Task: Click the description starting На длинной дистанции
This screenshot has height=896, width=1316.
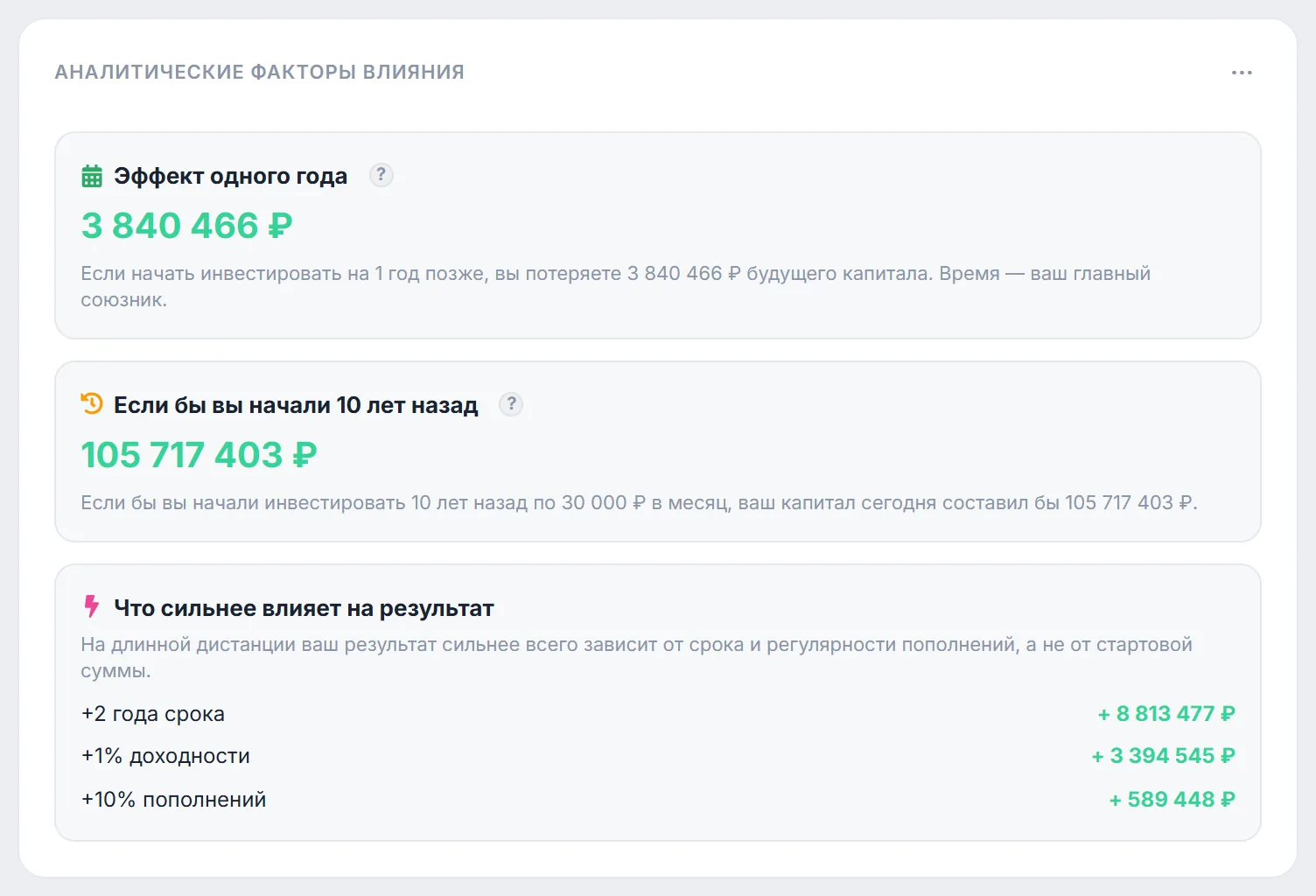Action: click(637, 657)
